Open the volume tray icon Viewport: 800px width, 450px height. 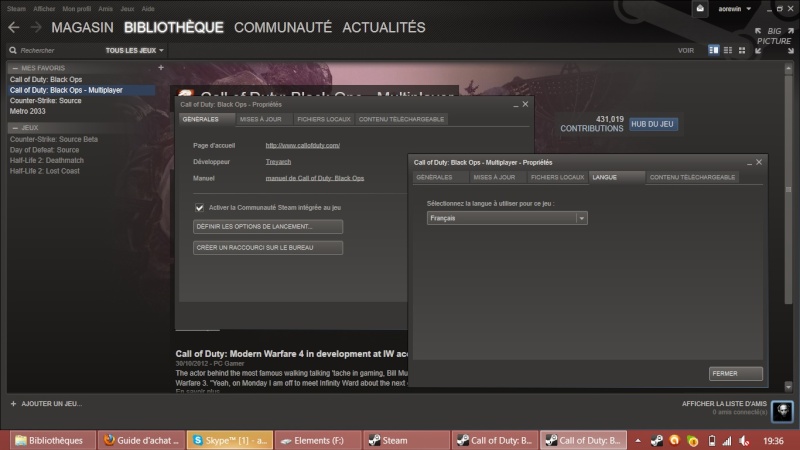click(x=744, y=440)
